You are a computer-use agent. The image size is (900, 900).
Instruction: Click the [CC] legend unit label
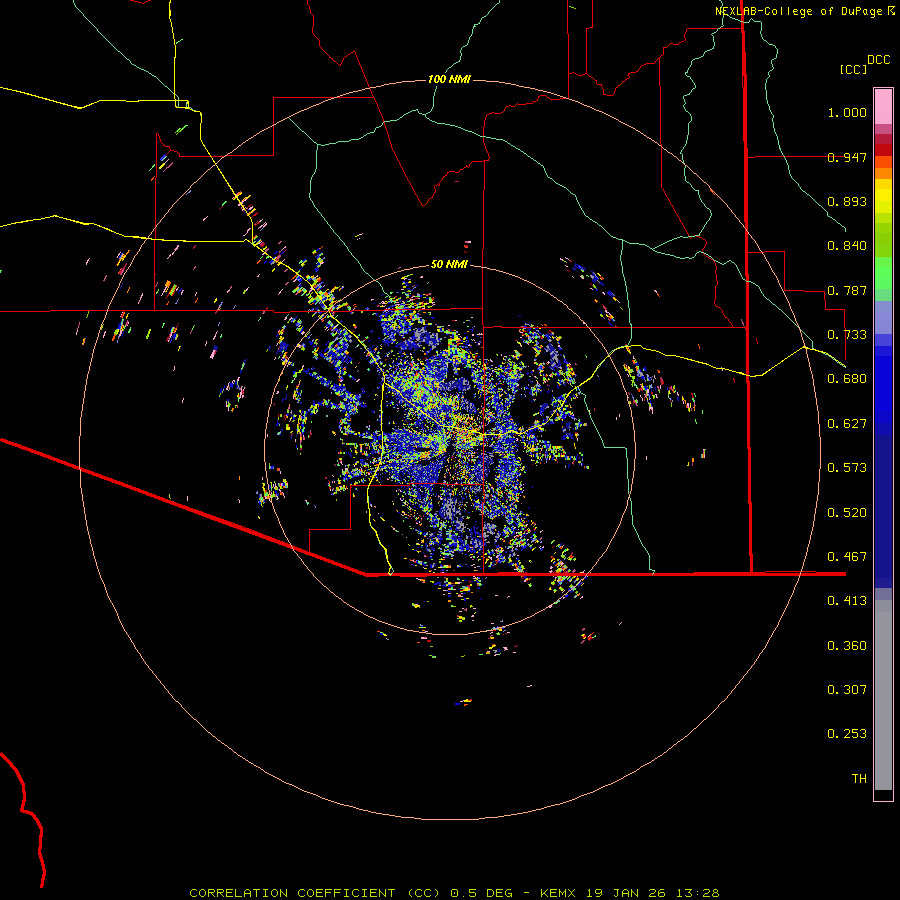853,69
